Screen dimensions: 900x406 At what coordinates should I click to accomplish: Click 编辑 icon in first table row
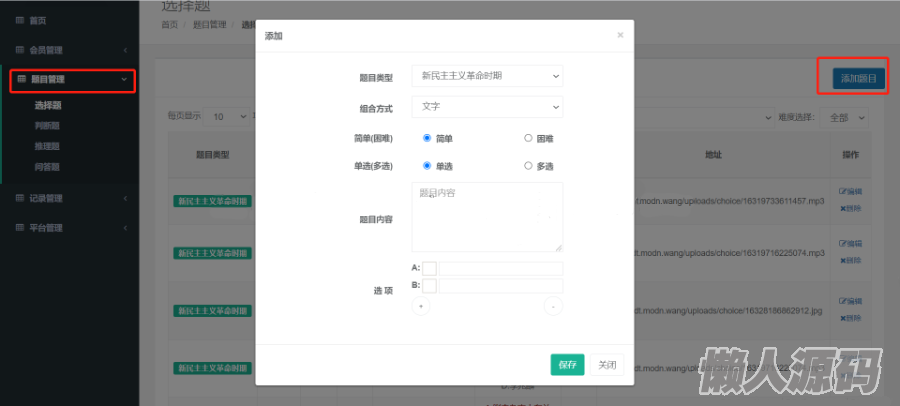pos(849,191)
